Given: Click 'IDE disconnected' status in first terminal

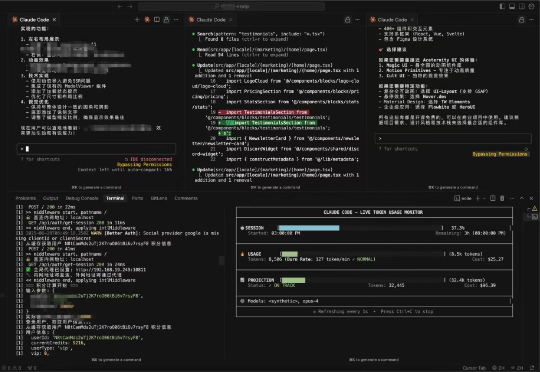Looking at the screenshot, I should (x=148, y=159).
